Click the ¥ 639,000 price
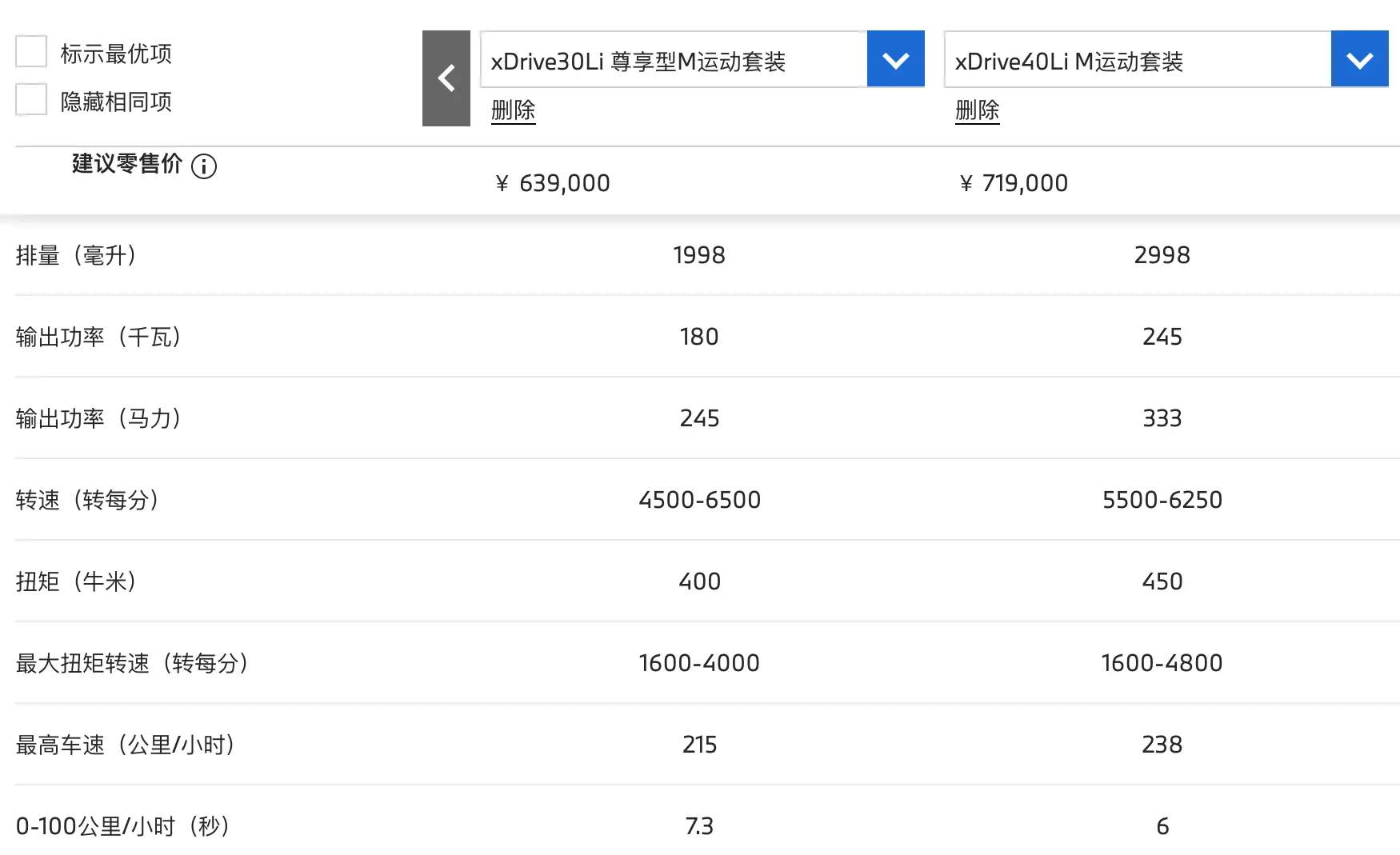This screenshot has width=1400, height=855. tap(553, 183)
